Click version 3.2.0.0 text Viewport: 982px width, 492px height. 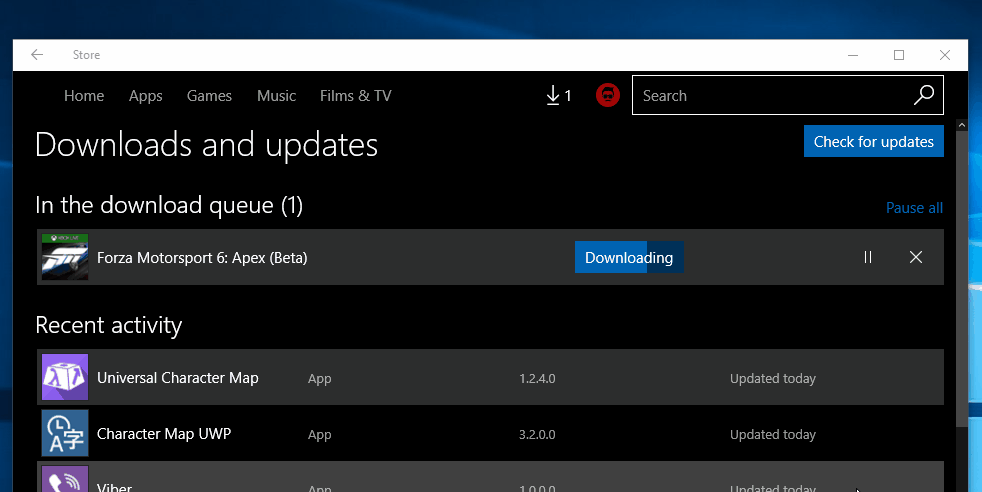coord(537,434)
